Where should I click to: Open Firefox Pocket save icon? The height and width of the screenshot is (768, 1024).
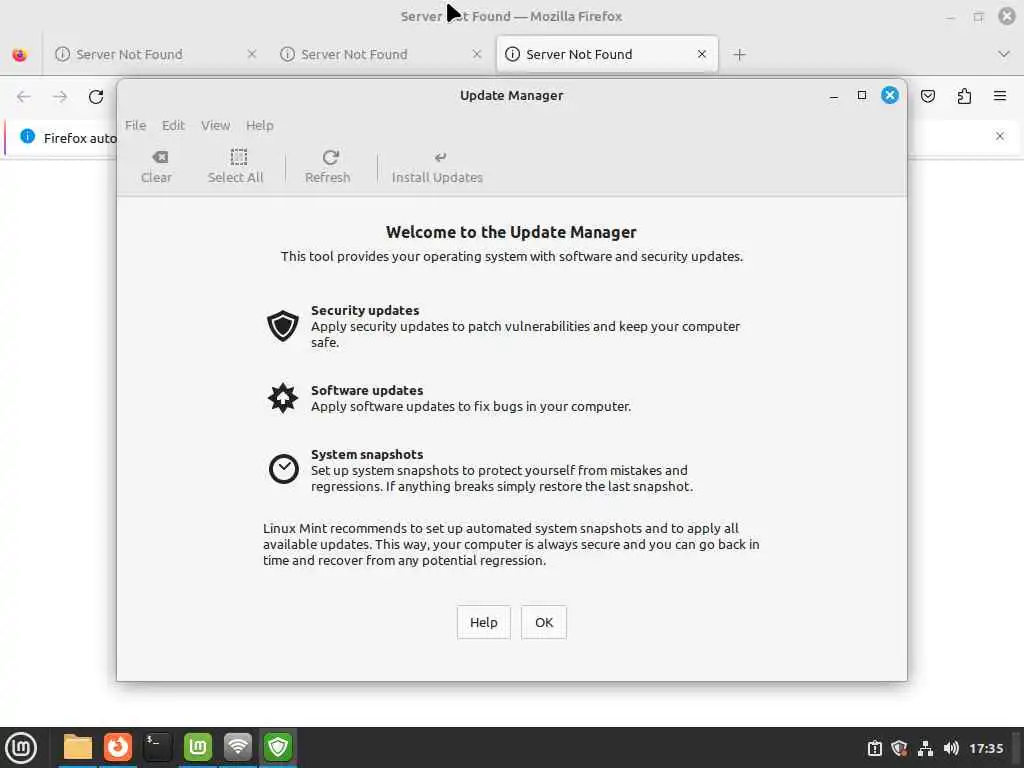coord(927,97)
